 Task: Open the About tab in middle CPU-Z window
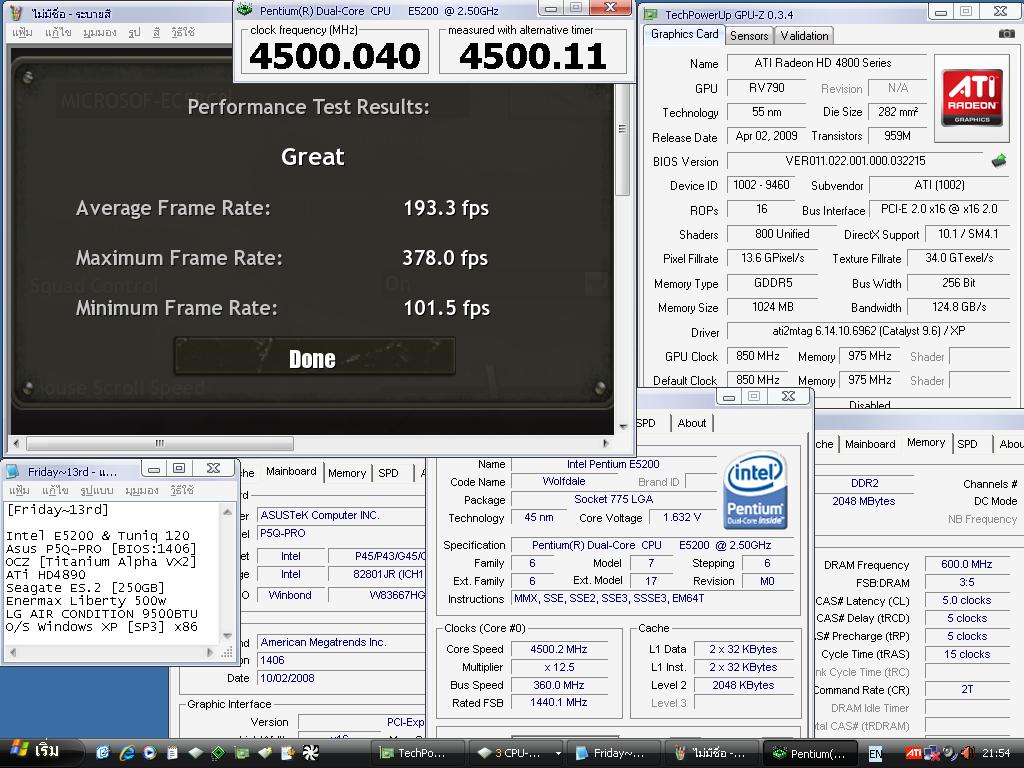click(x=692, y=423)
